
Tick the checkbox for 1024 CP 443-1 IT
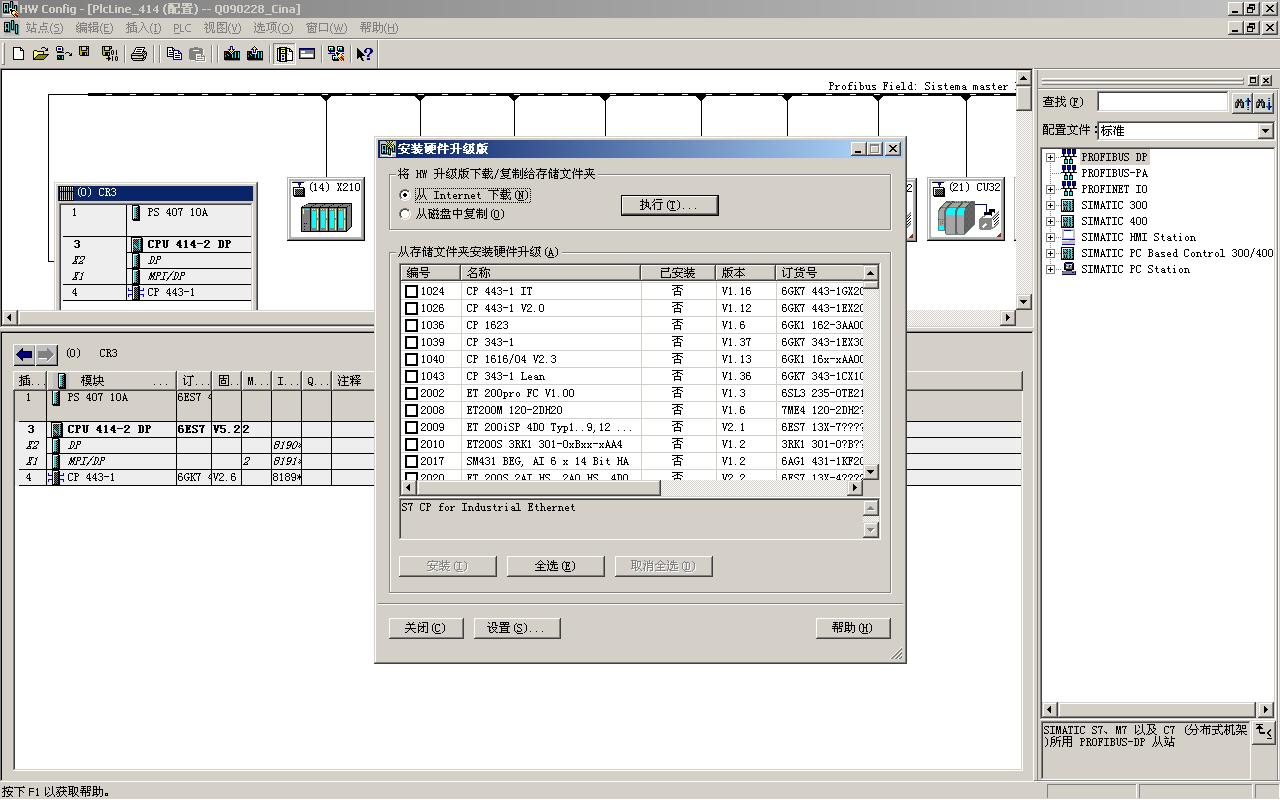tap(411, 291)
